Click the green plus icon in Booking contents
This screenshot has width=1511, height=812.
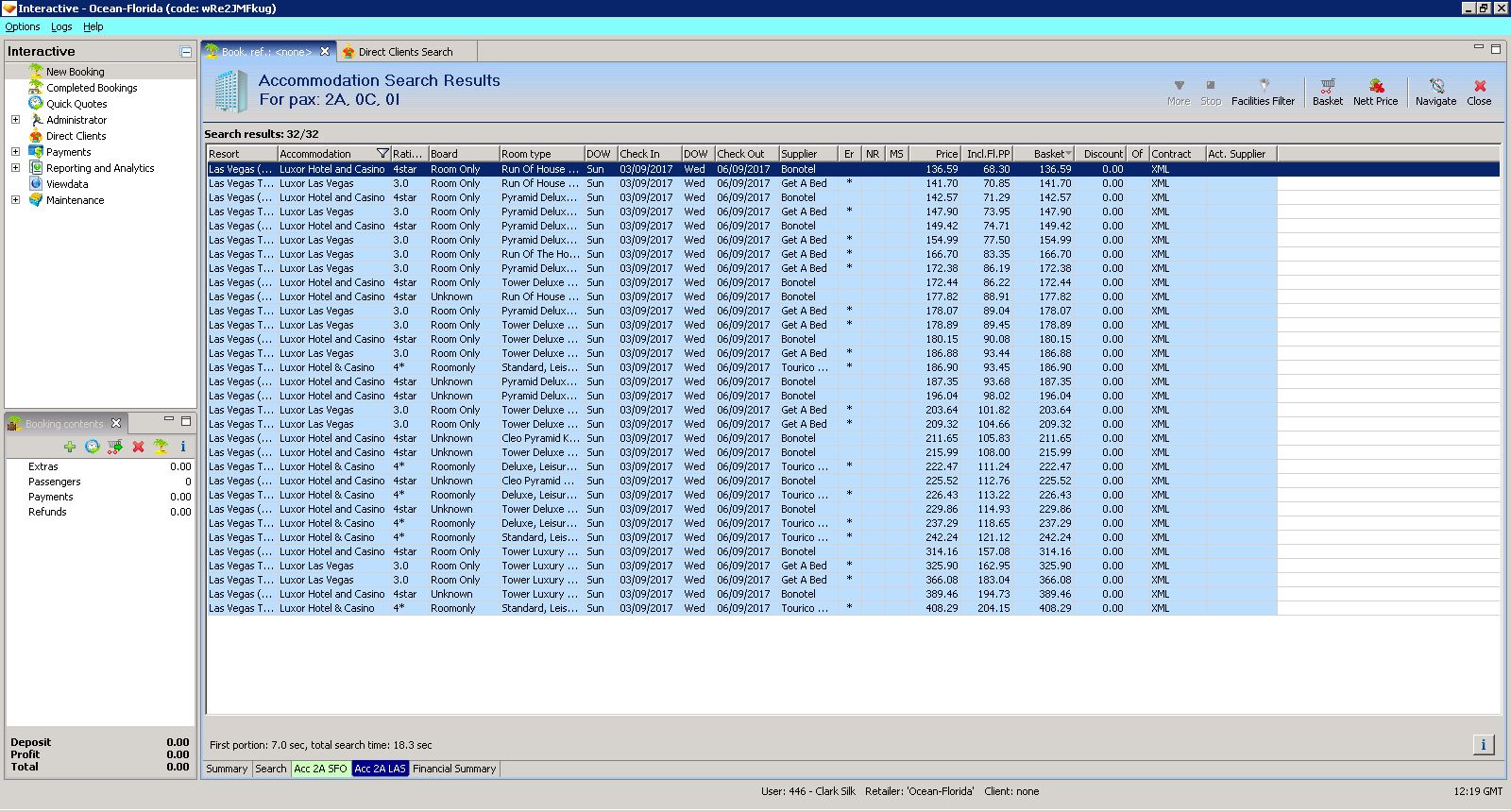70,447
